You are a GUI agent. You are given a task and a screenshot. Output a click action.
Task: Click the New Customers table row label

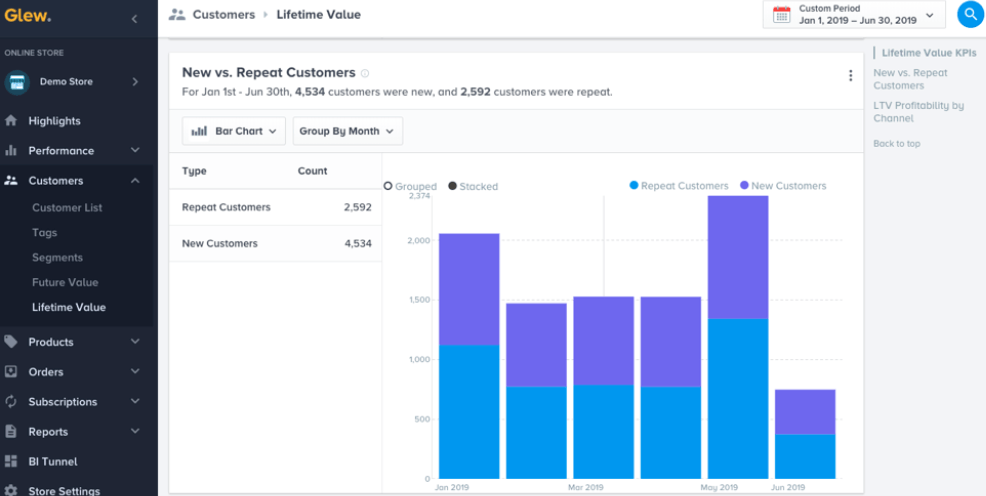219,243
